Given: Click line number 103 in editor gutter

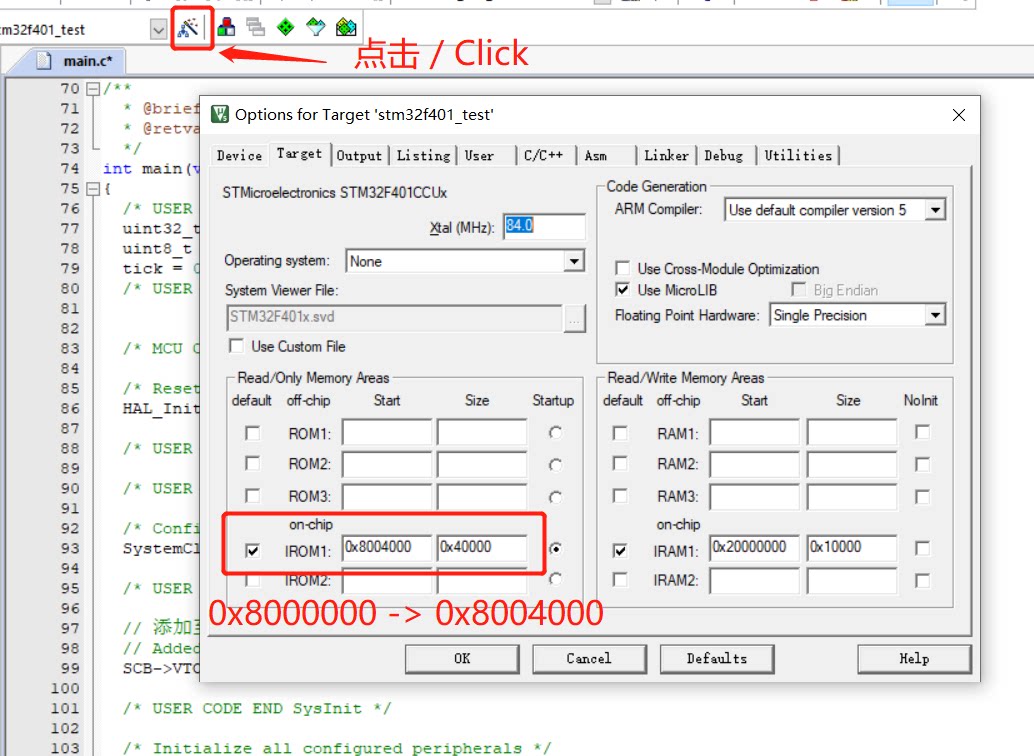Looking at the screenshot, I should [x=65, y=748].
